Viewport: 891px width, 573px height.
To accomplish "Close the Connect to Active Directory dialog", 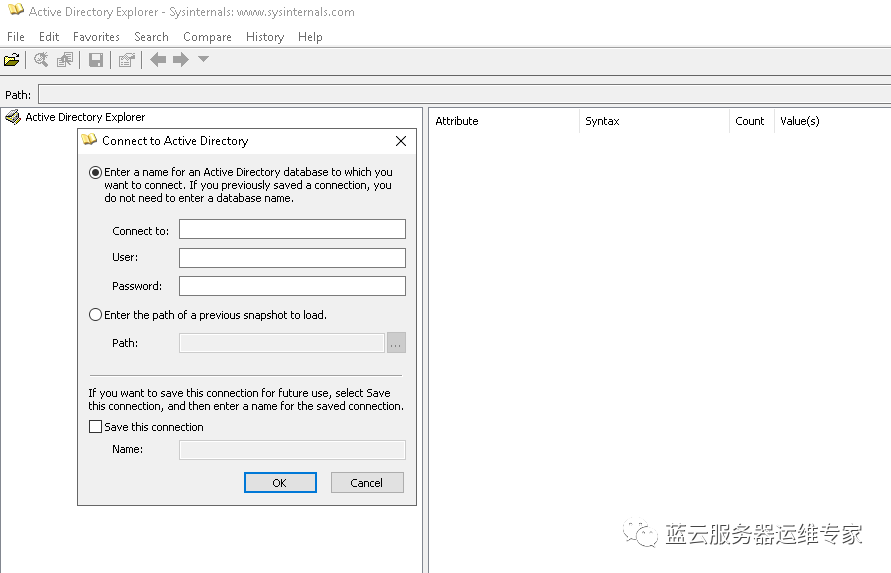I will pos(401,141).
